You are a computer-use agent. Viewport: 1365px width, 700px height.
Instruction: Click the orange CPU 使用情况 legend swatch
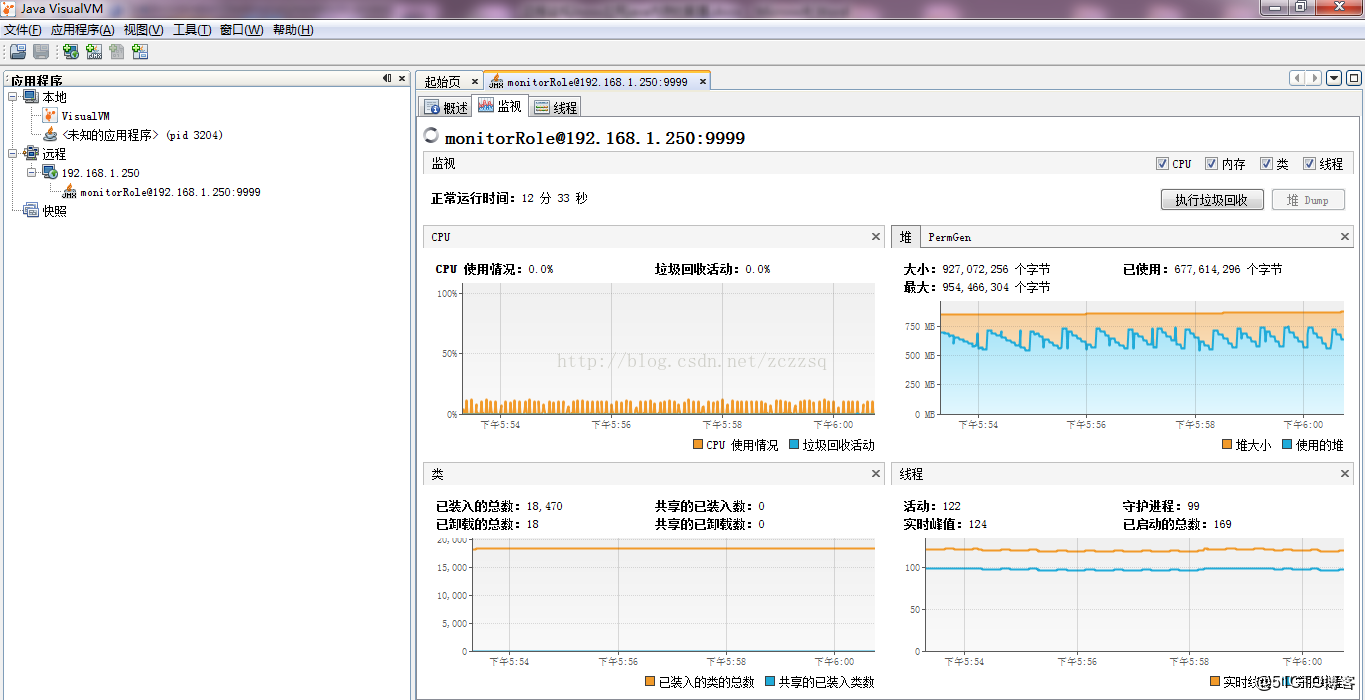click(697, 445)
